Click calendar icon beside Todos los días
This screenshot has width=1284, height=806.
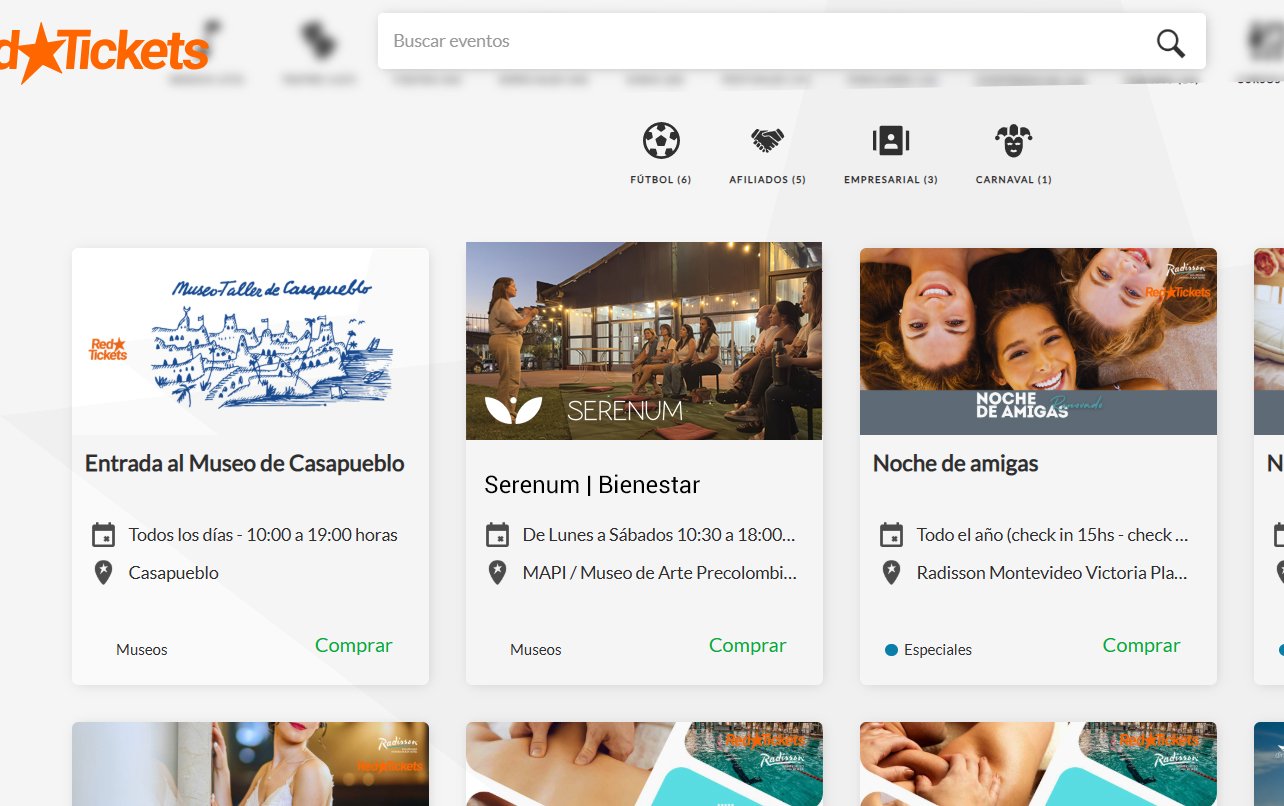point(103,535)
